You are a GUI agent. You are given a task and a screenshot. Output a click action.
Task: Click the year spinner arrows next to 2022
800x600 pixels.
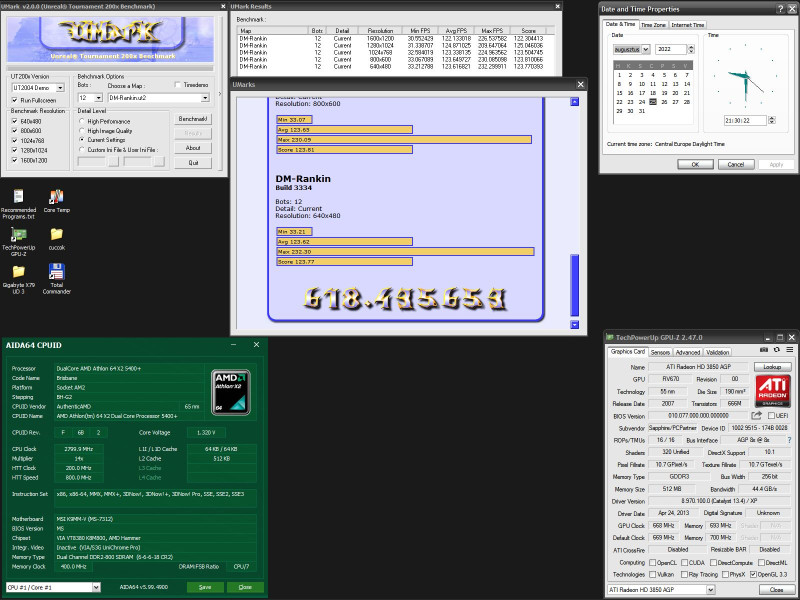click(691, 49)
